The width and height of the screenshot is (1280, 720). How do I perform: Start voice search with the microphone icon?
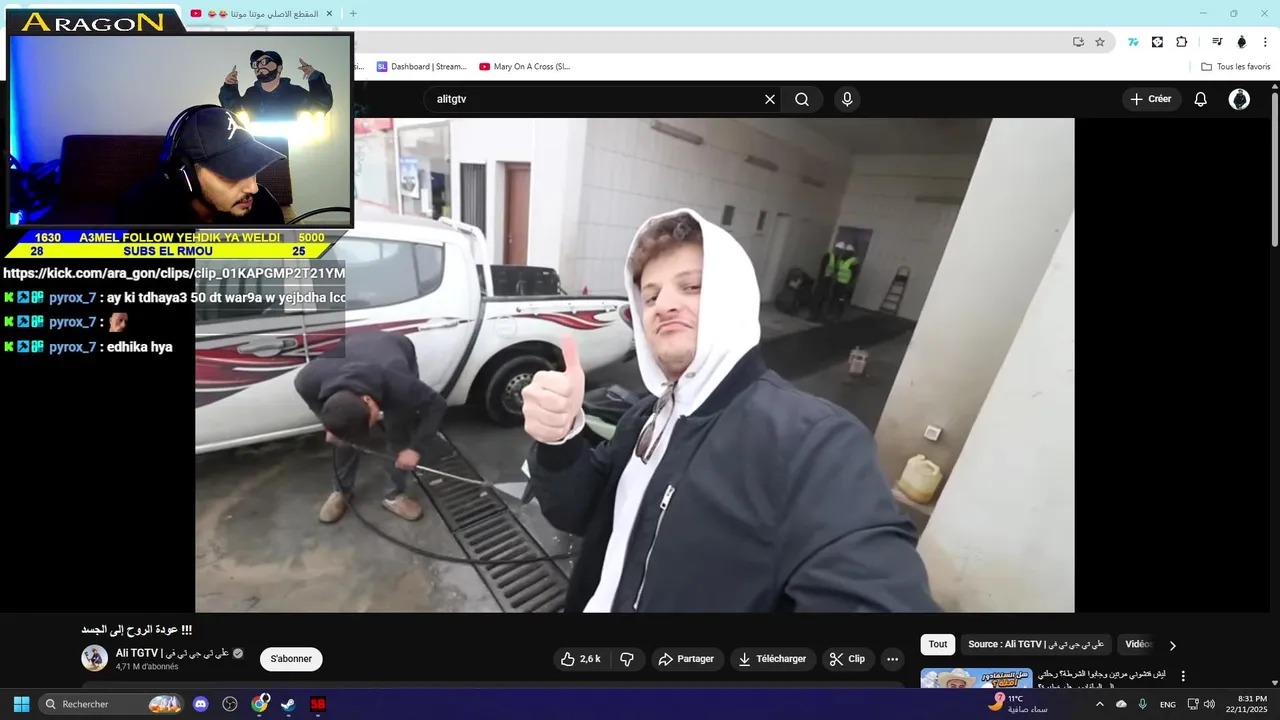(847, 99)
